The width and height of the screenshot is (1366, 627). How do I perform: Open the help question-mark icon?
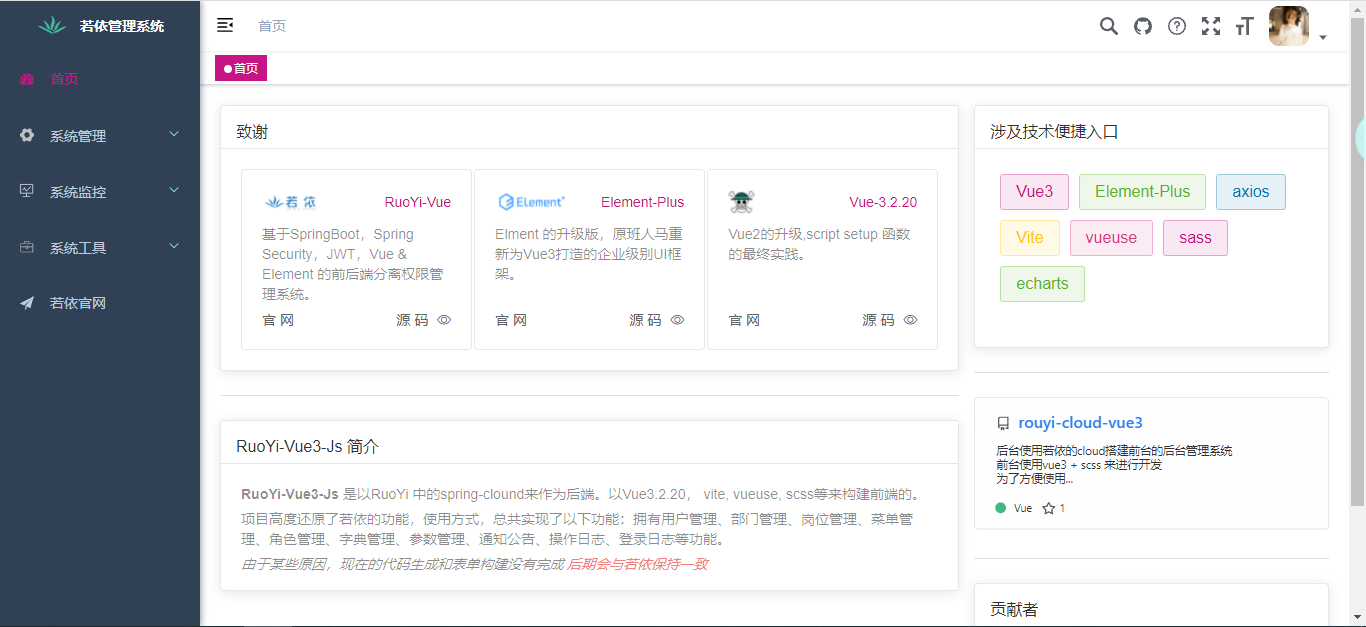1176,26
